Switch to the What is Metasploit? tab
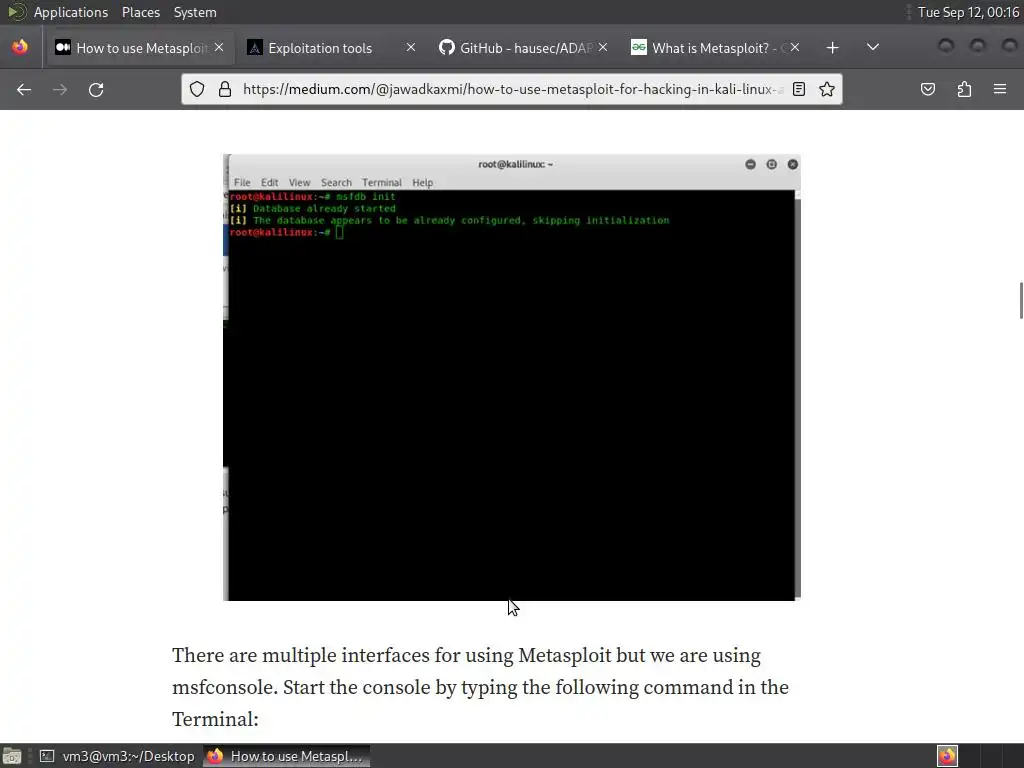 coord(716,48)
